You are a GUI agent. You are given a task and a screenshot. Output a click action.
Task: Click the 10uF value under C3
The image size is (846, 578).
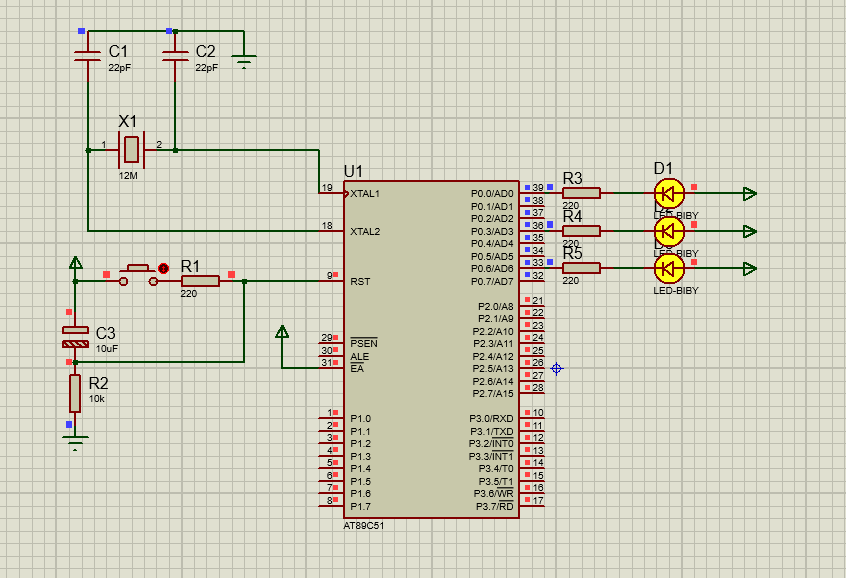pos(106,349)
